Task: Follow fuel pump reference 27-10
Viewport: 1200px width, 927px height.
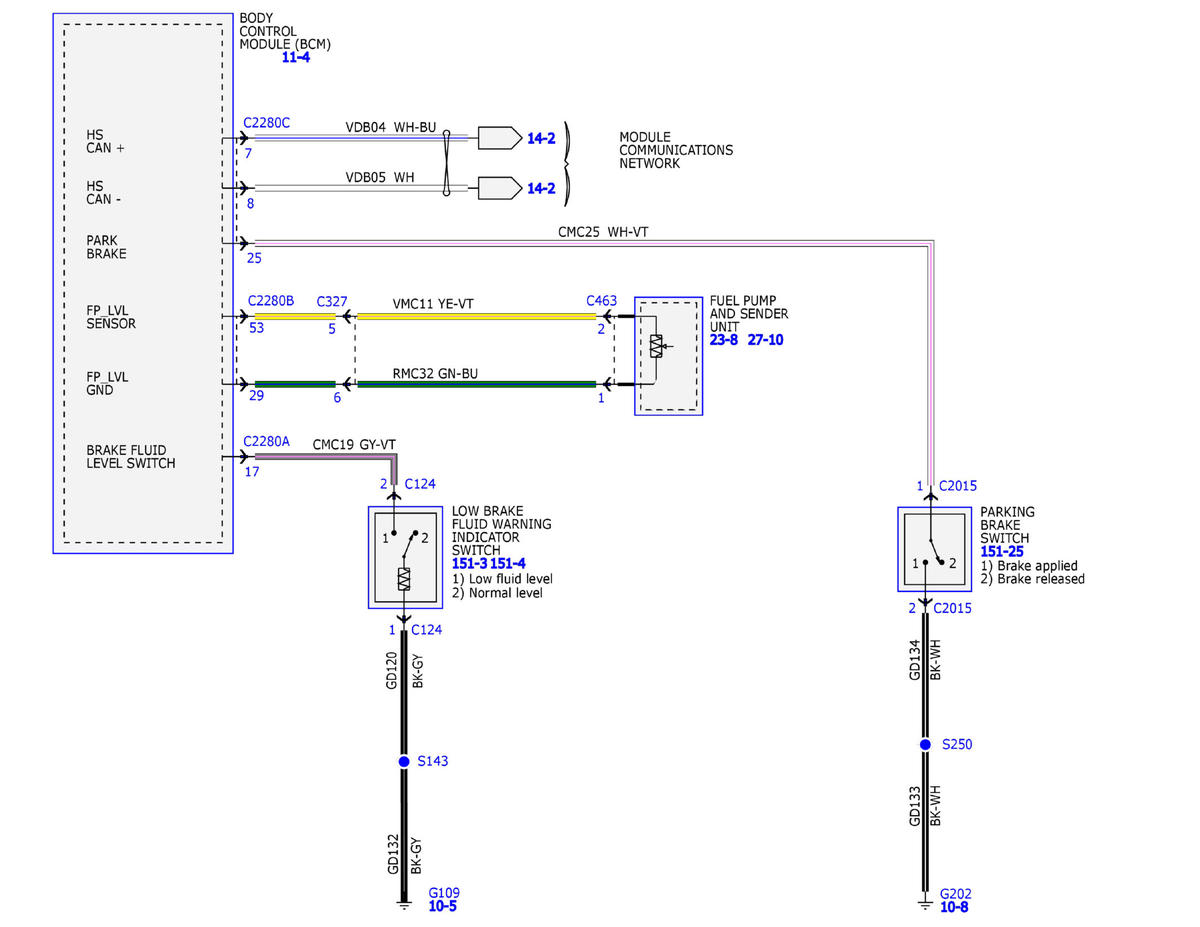Action: coord(765,340)
